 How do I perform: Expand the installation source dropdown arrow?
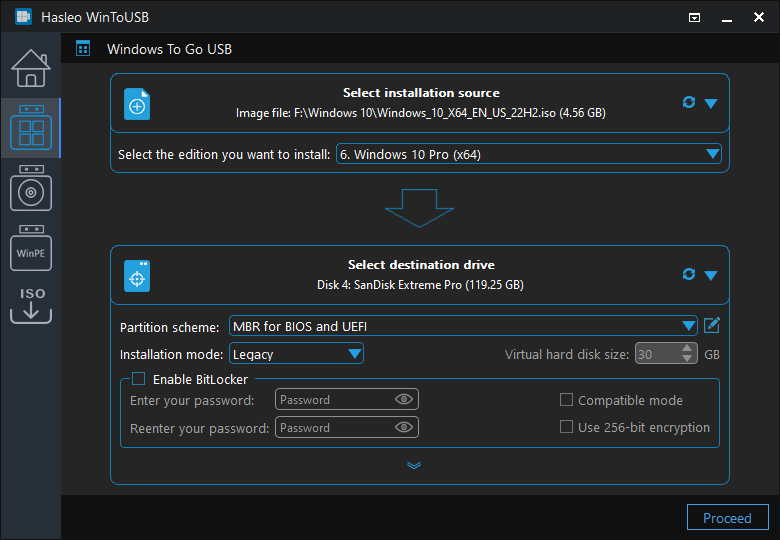pos(711,103)
